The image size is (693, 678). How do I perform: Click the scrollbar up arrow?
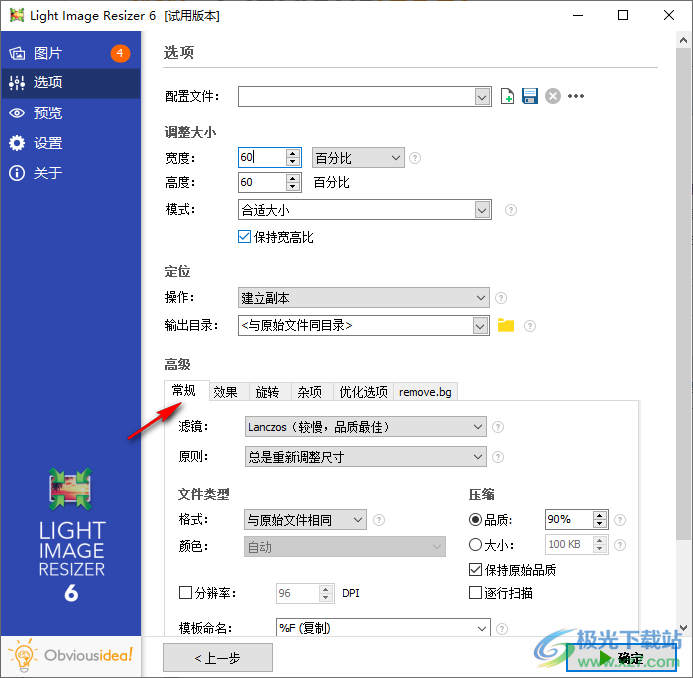(683, 40)
